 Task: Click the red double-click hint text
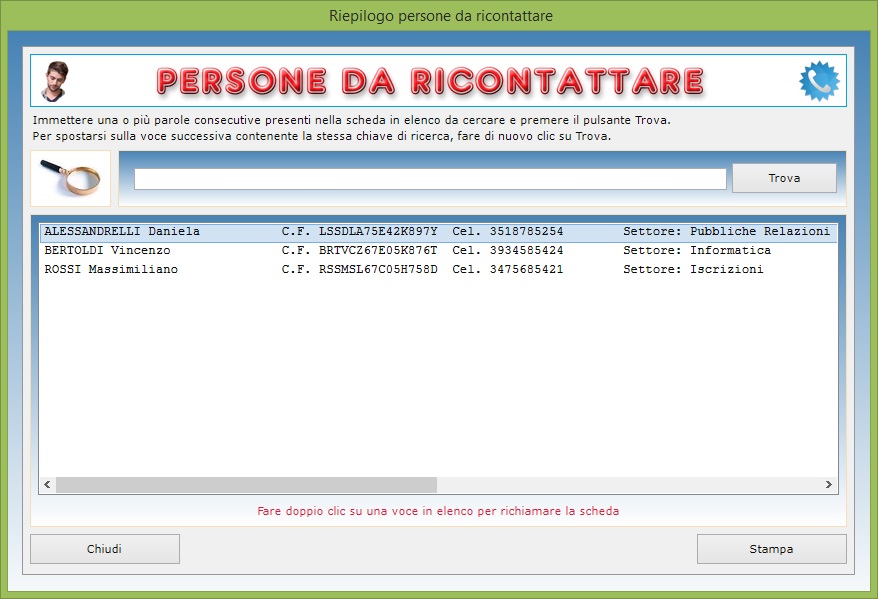click(438, 511)
